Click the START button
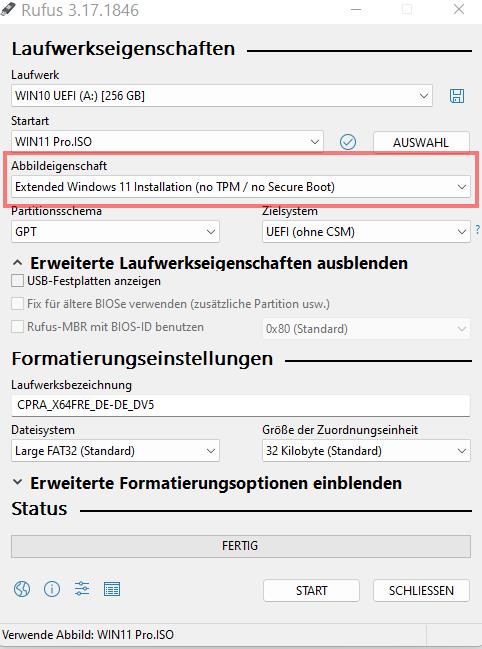Screen dimensions: 482x649 [311, 591]
